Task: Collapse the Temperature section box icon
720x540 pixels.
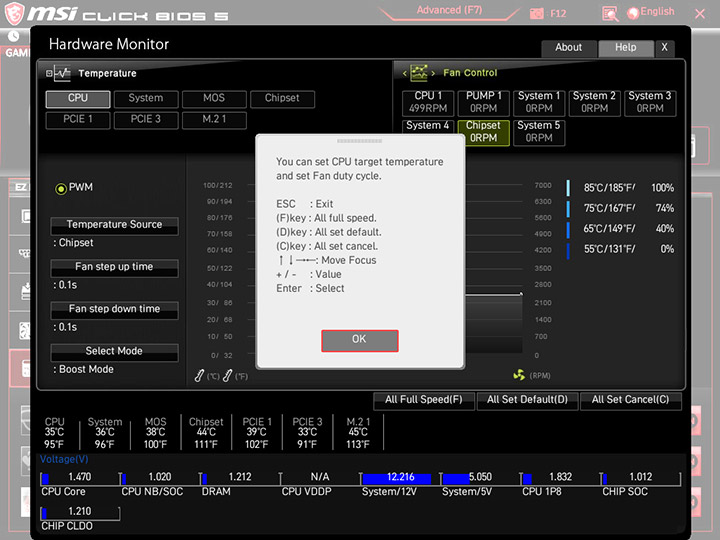Action: coord(49,73)
